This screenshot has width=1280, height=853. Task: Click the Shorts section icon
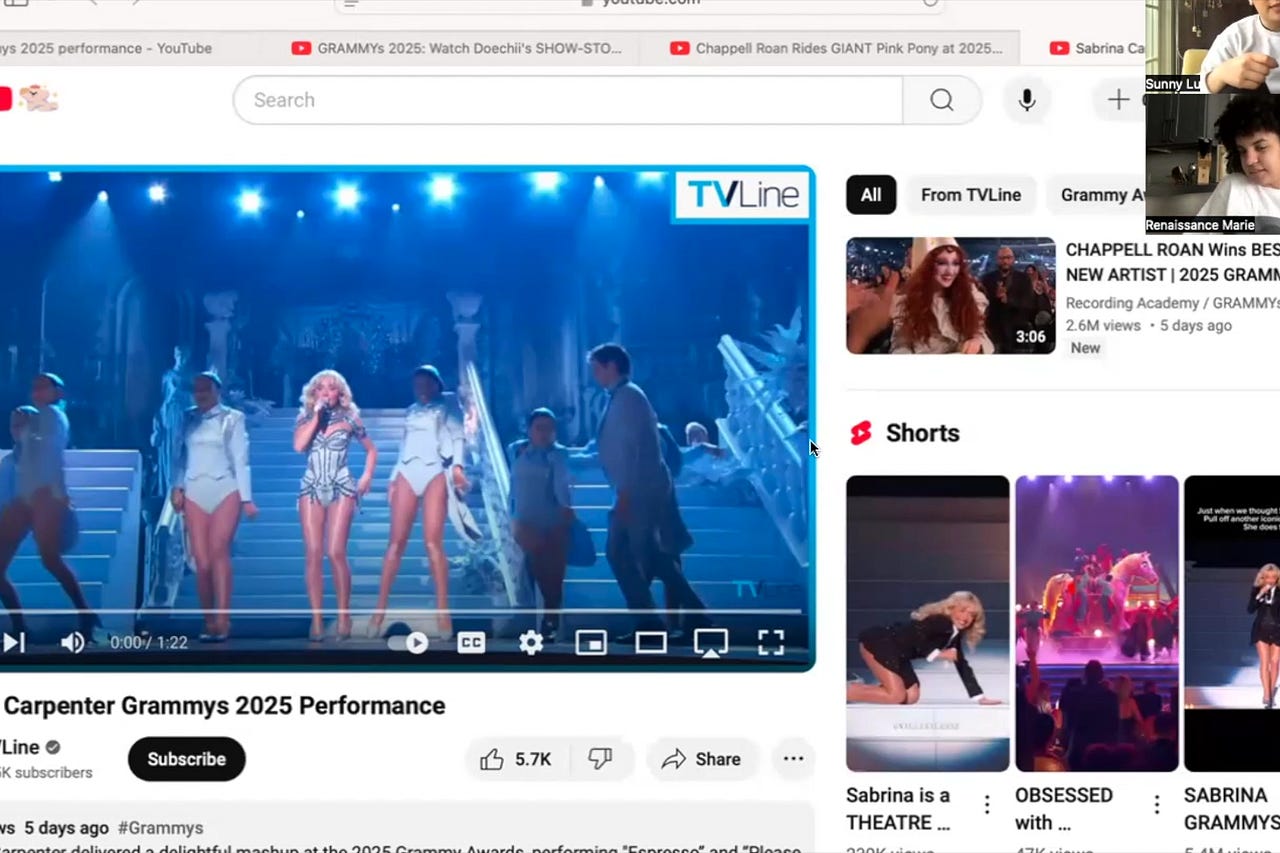(861, 433)
